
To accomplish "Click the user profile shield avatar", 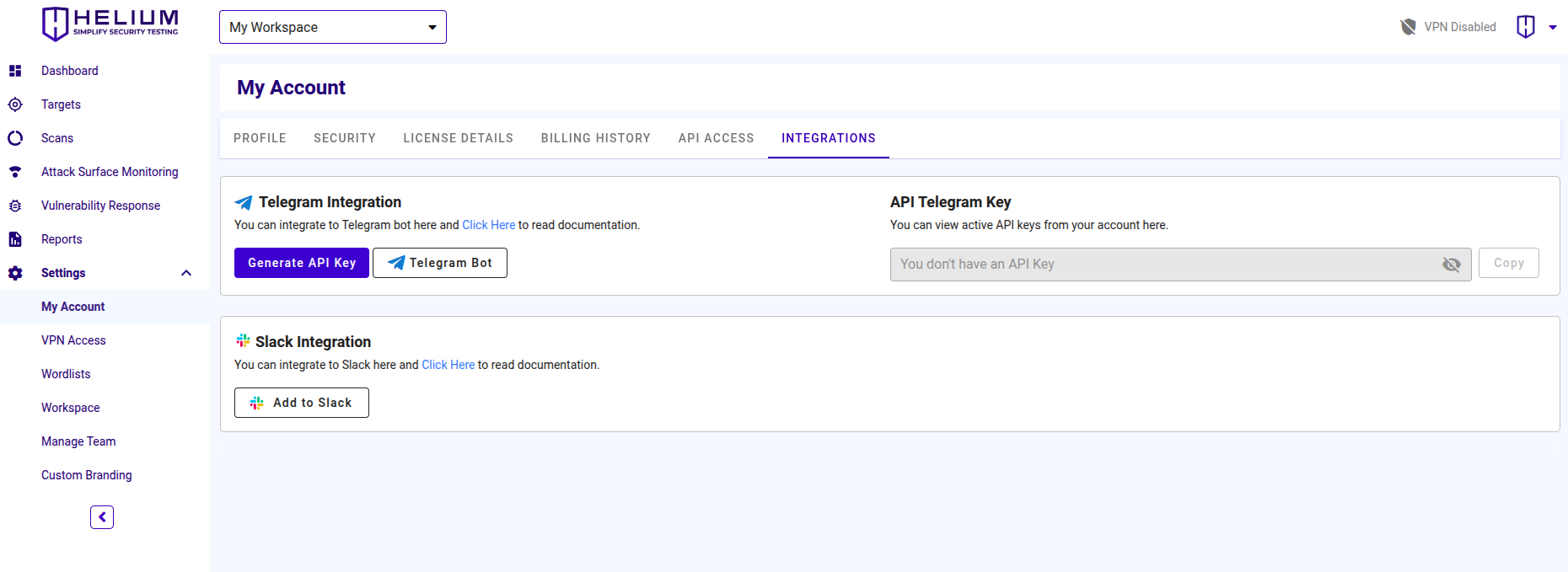I will (x=1526, y=27).
